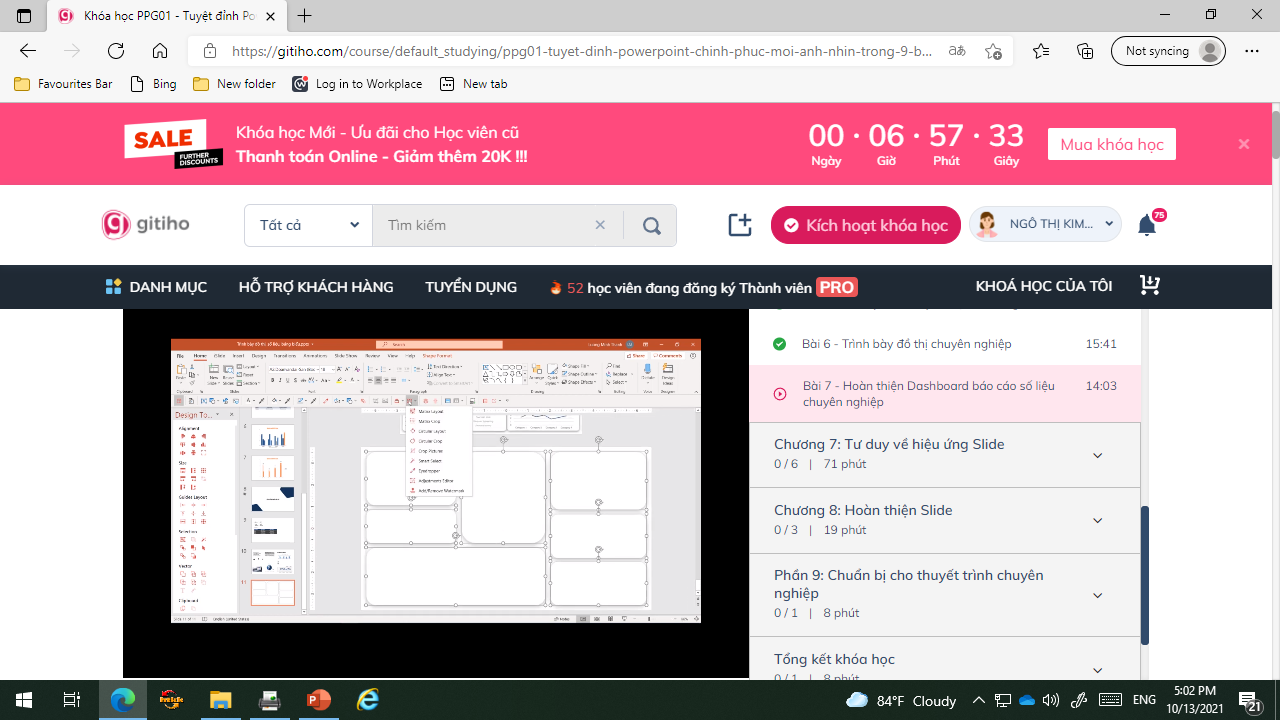Image resolution: width=1280 pixels, height=720 pixels.
Task: Open Log in to Workplace favourite
Action: pos(357,84)
